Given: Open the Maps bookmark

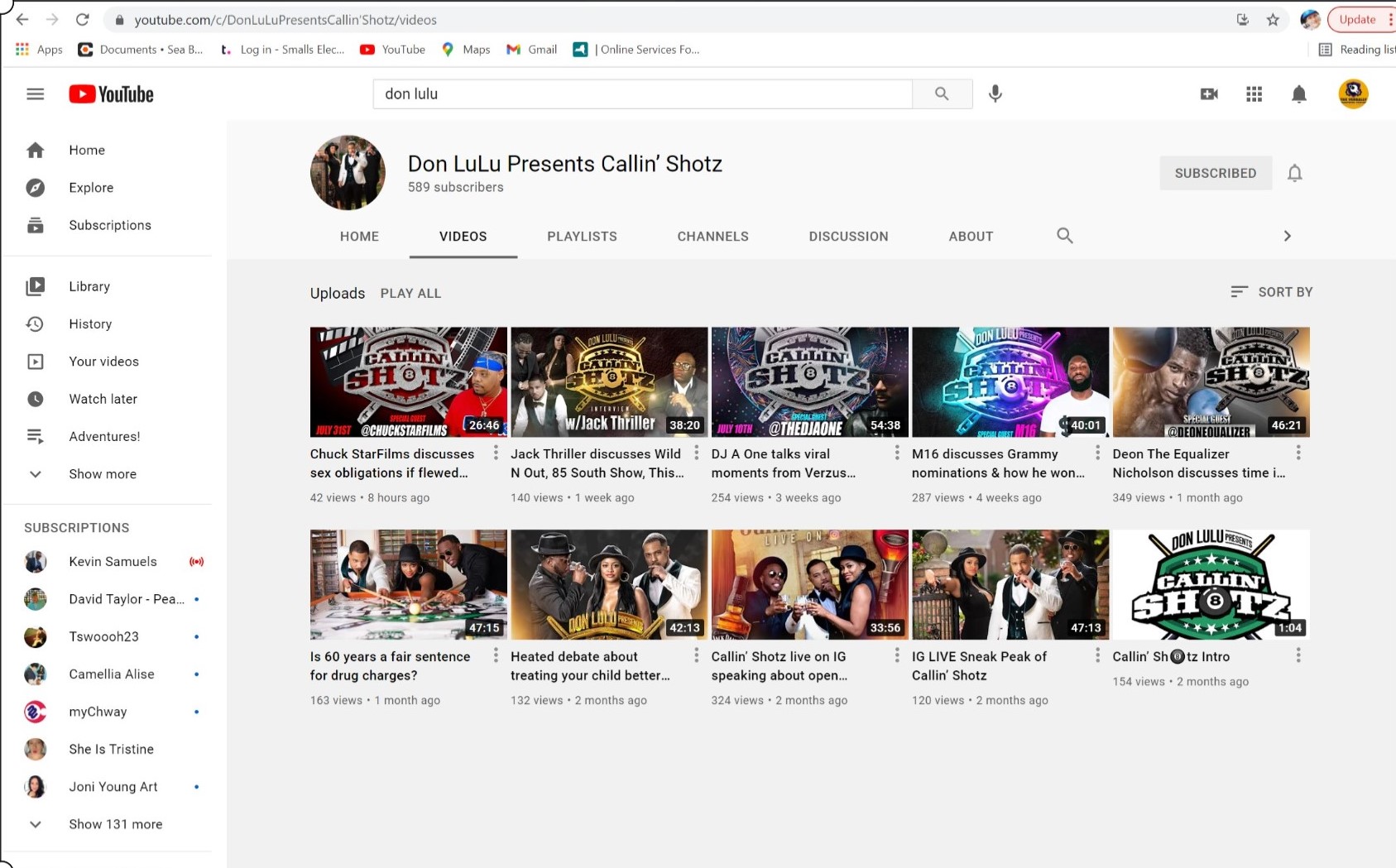Looking at the screenshot, I should [466, 50].
